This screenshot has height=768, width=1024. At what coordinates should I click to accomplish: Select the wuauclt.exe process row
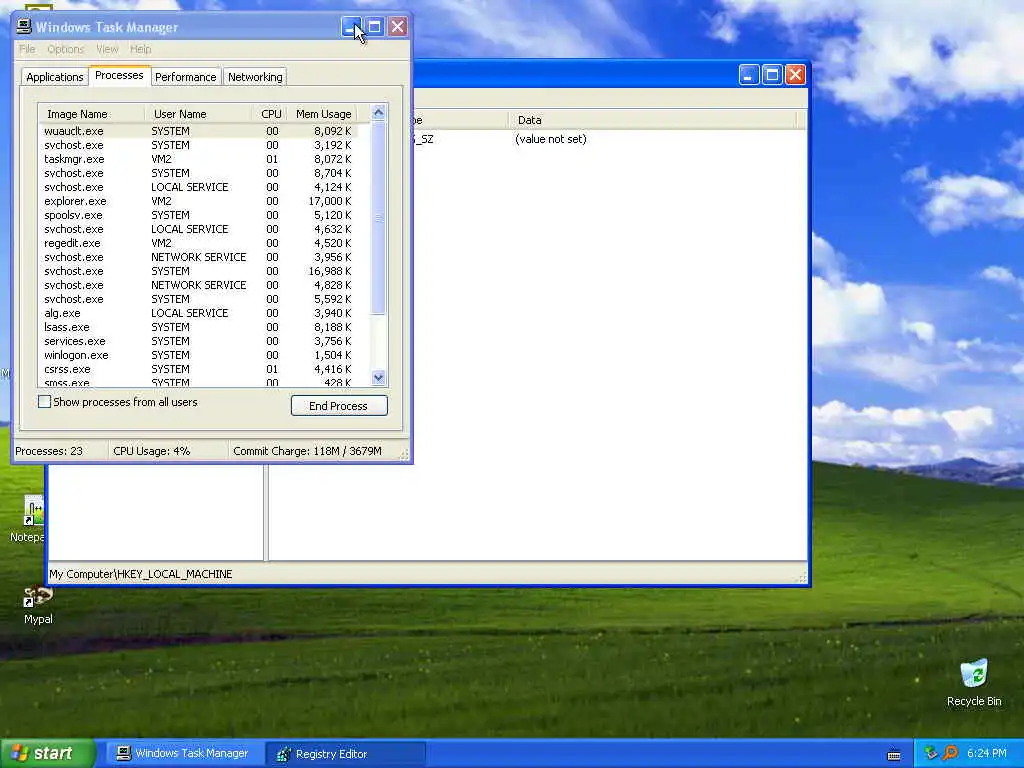199,131
